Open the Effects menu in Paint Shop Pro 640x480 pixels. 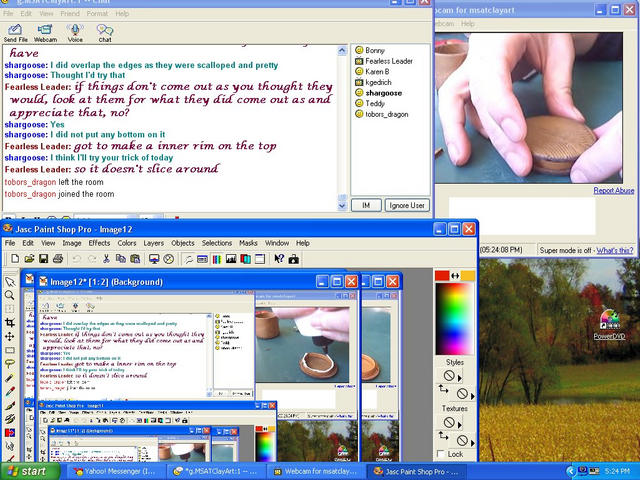point(99,243)
